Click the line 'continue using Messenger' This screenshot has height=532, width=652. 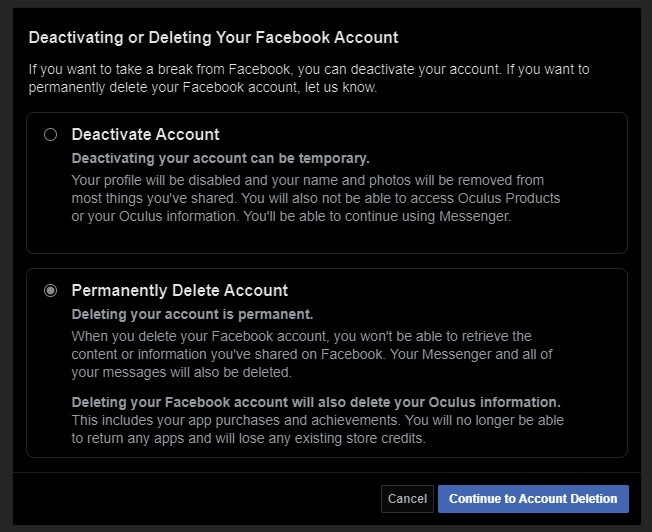pyautogui.click(x=292, y=216)
